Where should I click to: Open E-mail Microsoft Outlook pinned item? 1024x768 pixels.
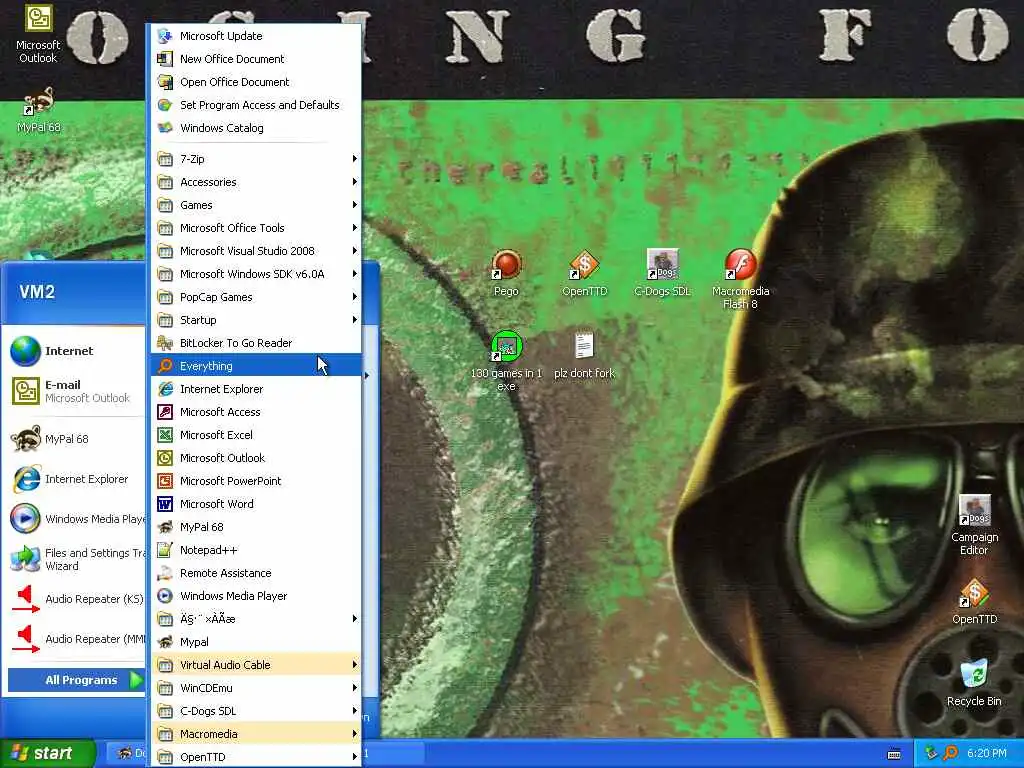pyautogui.click(x=75, y=391)
